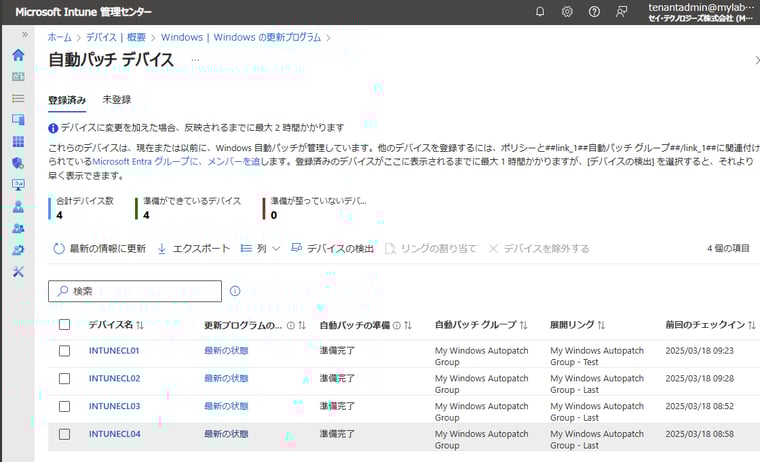Click the blue info icon in the notice
This screenshot has height=462, width=760.
point(53,128)
